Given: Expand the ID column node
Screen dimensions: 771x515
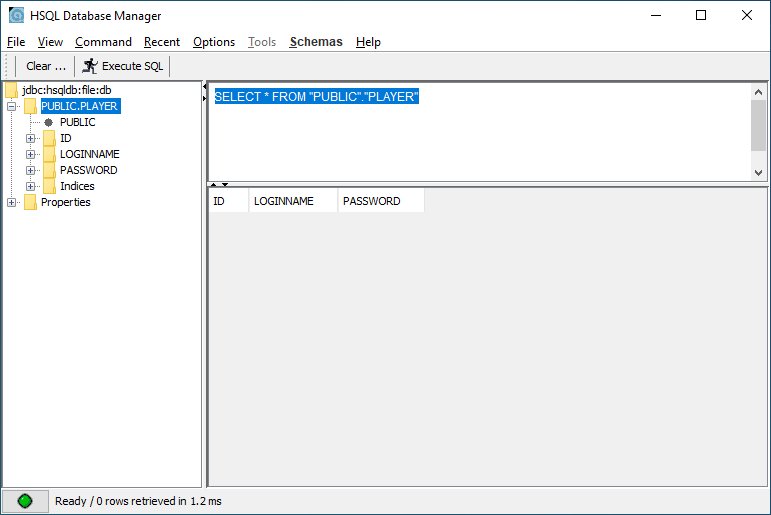Looking at the screenshot, I should pyautogui.click(x=31, y=138).
